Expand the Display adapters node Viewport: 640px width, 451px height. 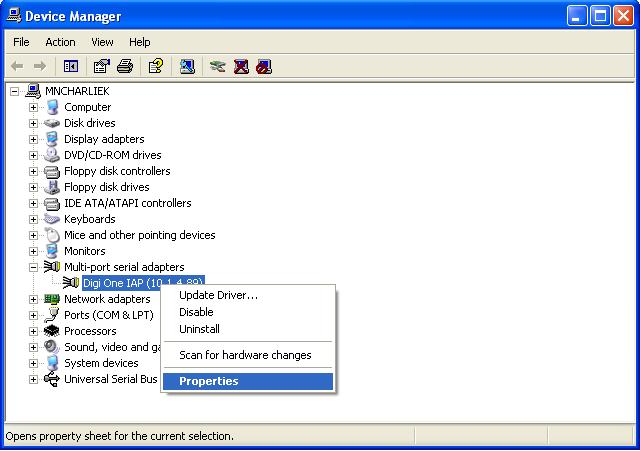click(x=33, y=139)
